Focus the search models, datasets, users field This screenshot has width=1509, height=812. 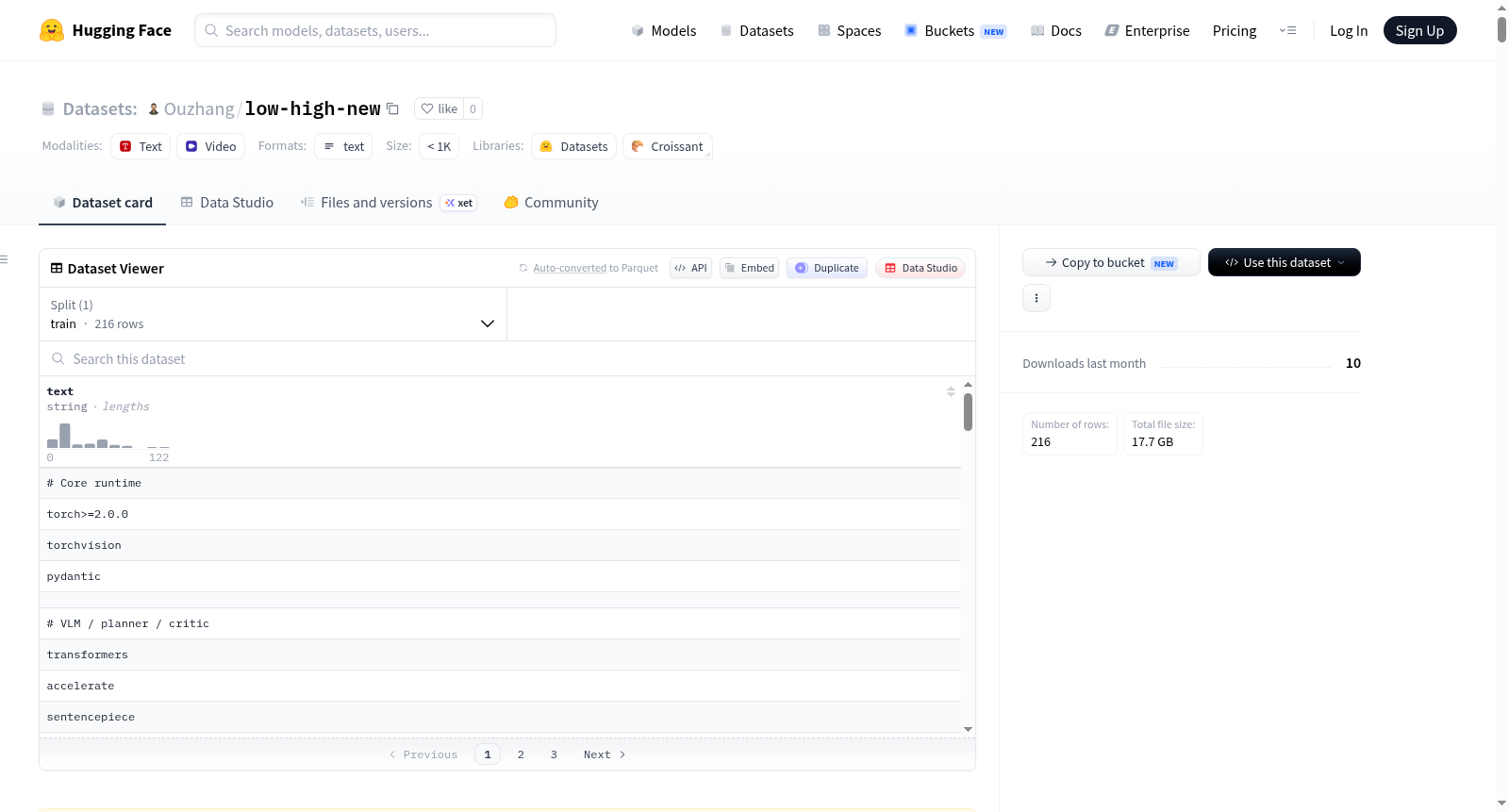pyautogui.click(x=375, y=30)
